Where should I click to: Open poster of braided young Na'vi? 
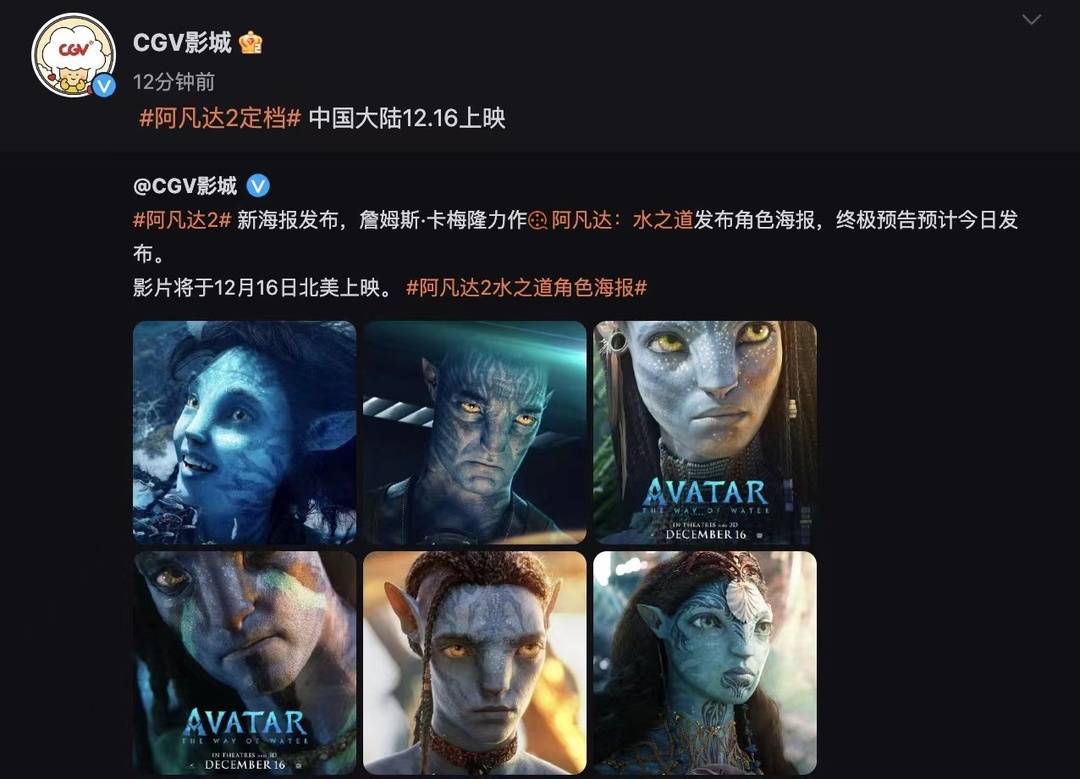(x=475, y=663)
